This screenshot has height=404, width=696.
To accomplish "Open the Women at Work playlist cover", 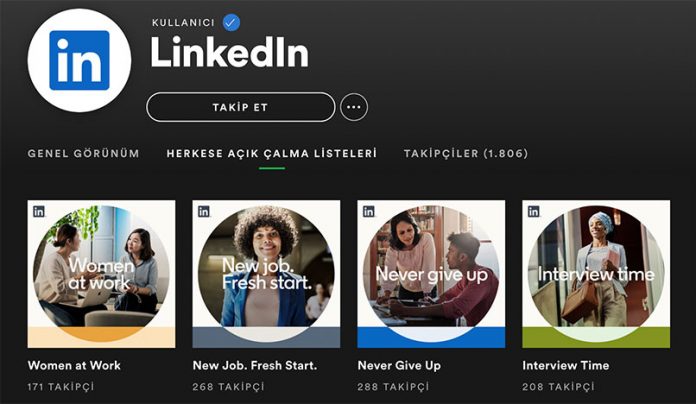I will click(101, 273).
